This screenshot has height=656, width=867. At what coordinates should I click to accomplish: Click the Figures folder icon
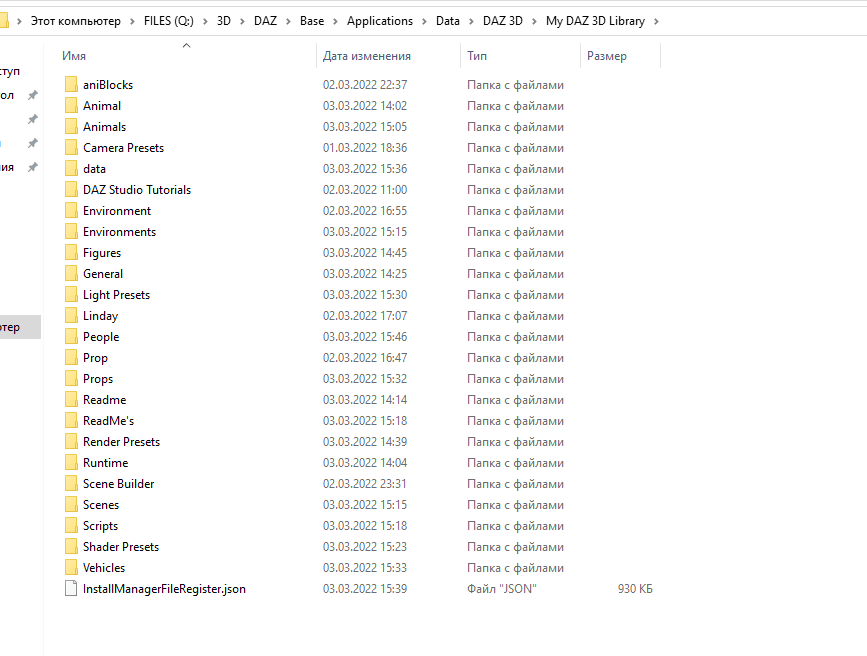coord(71,253)
